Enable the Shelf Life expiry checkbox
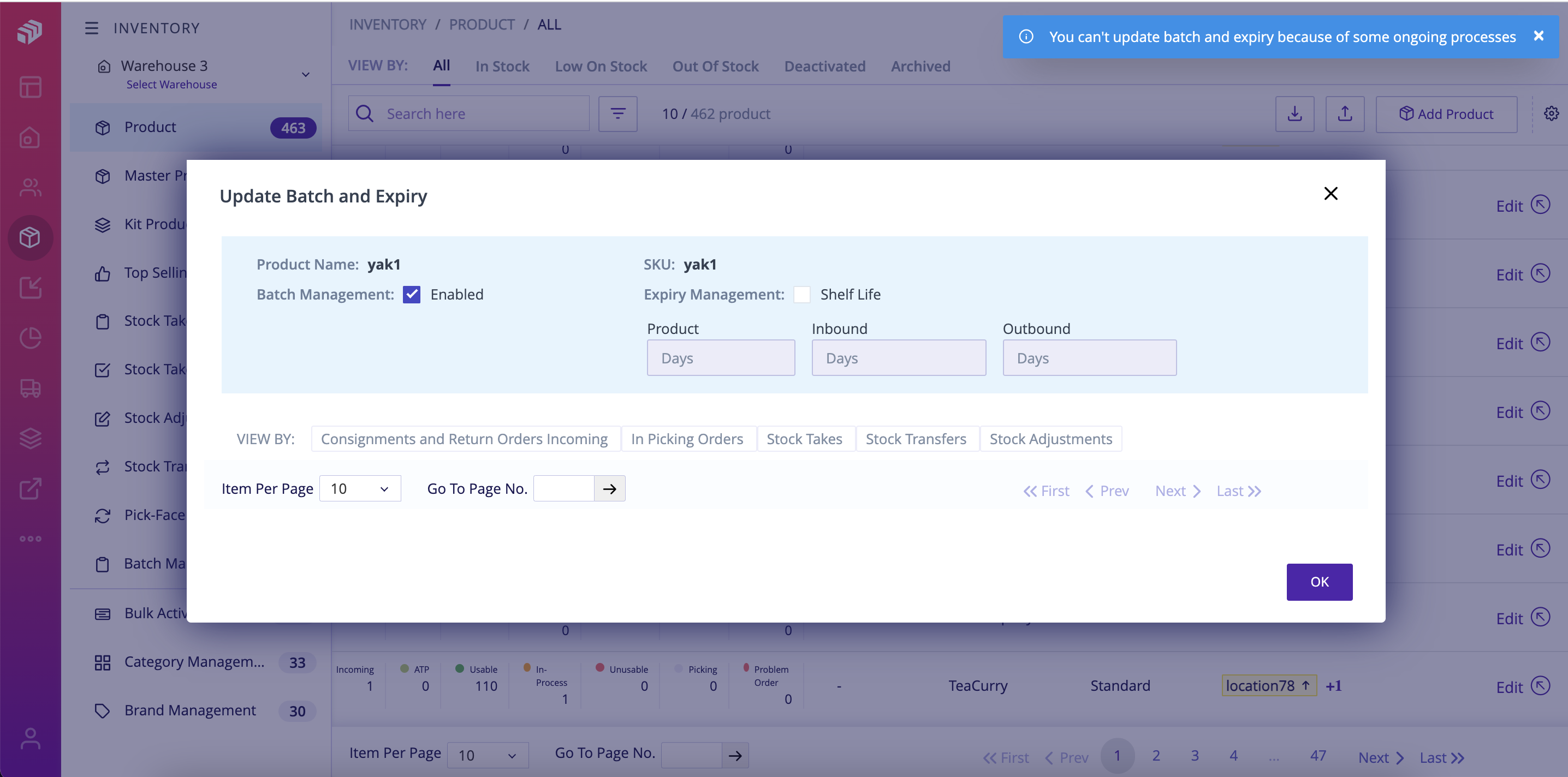 (x=802, y=294)
